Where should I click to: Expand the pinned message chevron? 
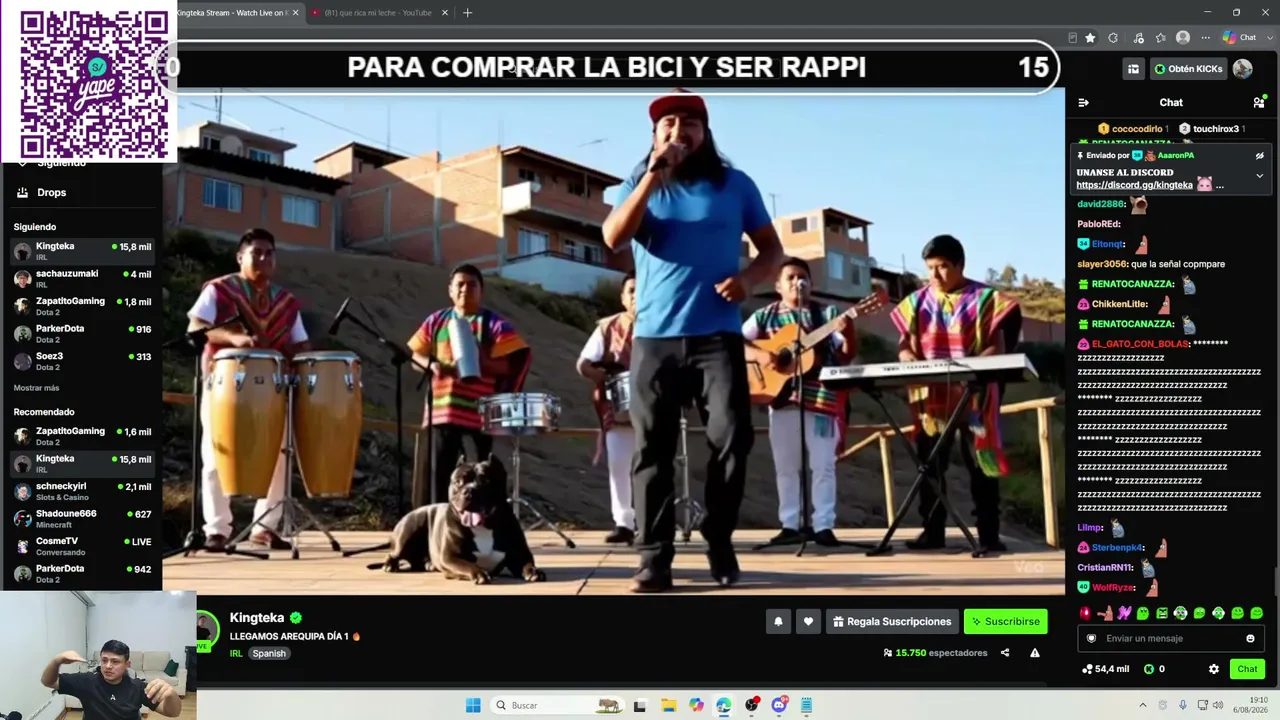[x=1260, y=176]
